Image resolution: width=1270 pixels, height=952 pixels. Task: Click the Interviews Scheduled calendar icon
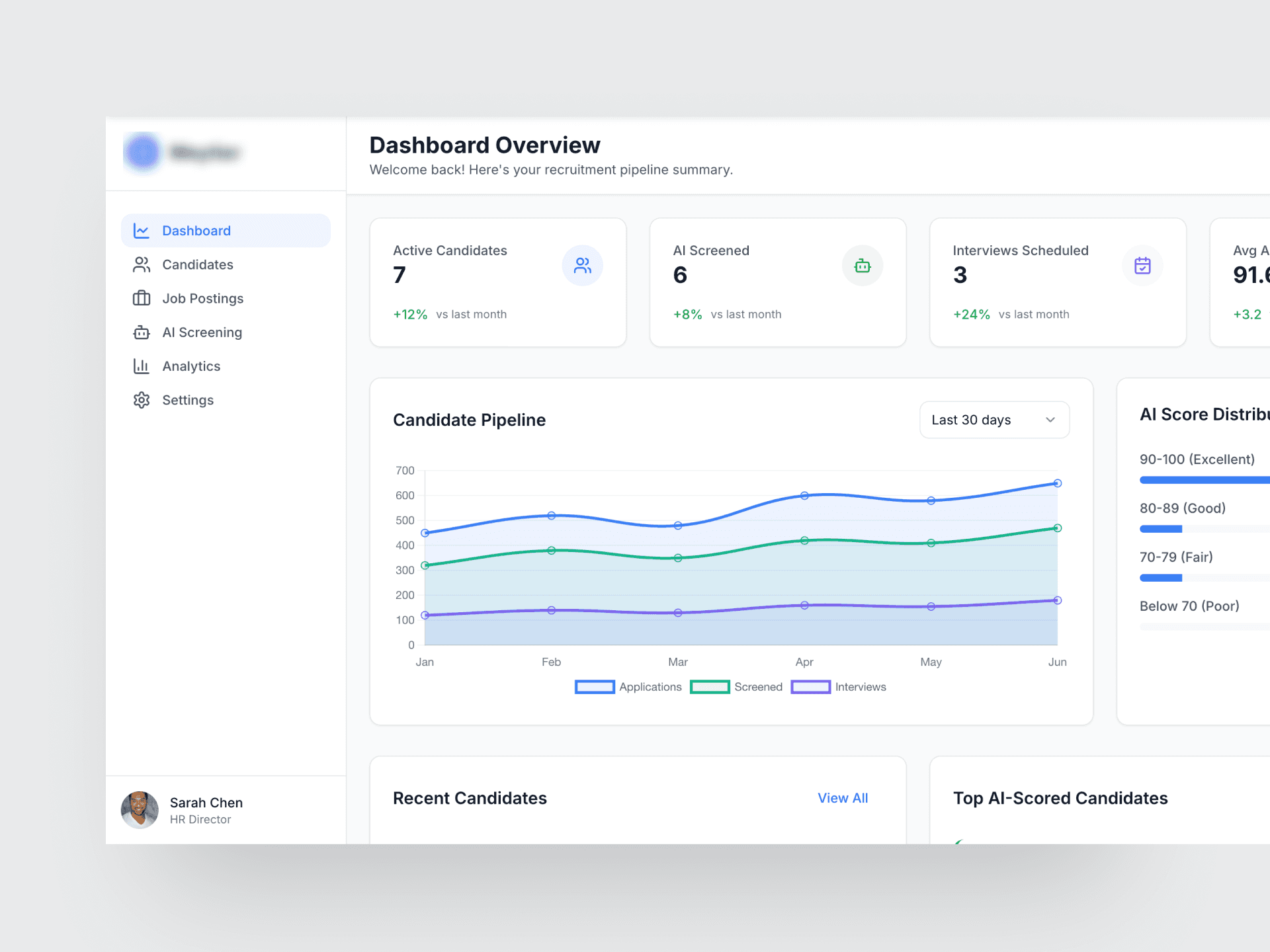coord(1142,266)
